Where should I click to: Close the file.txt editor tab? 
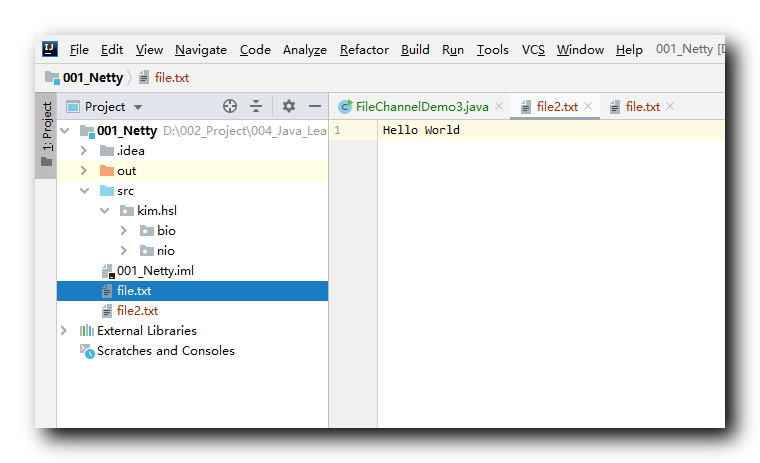click(670, 106)
